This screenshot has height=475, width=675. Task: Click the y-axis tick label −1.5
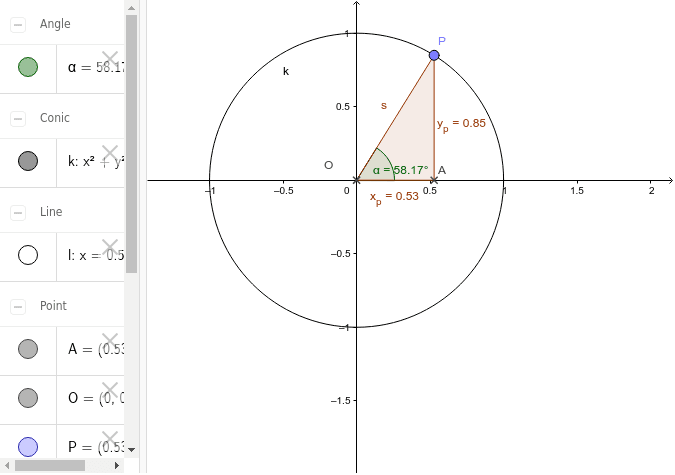(339, 400)
